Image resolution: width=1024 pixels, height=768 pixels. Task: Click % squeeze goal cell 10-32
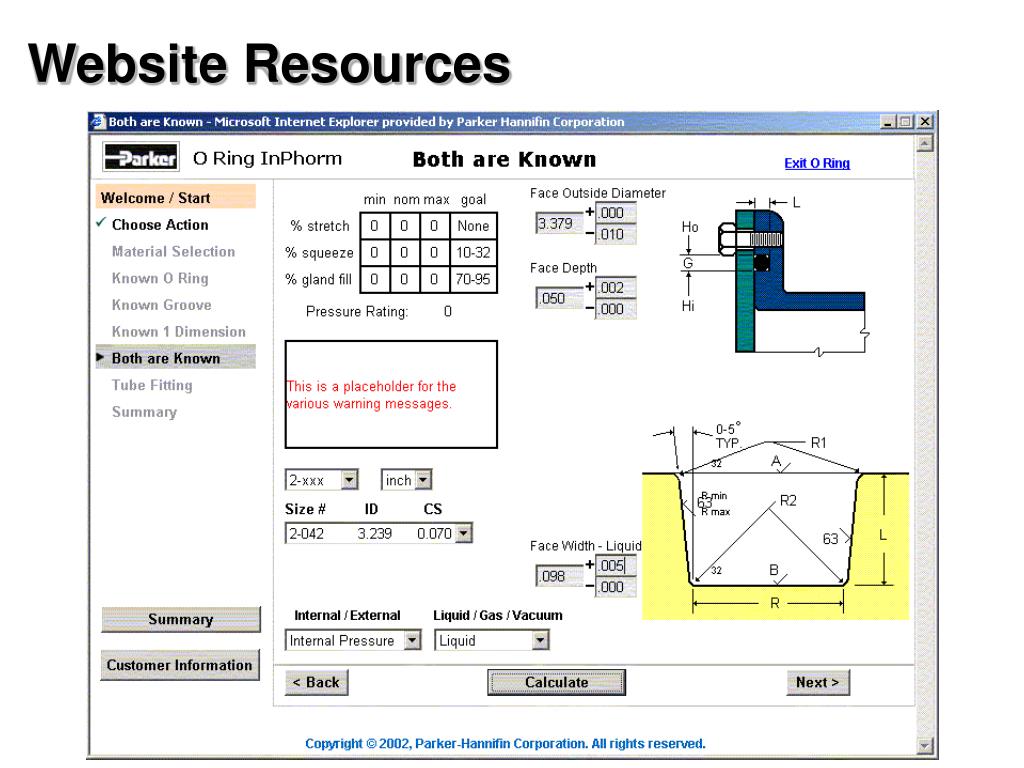coord(473,253)
